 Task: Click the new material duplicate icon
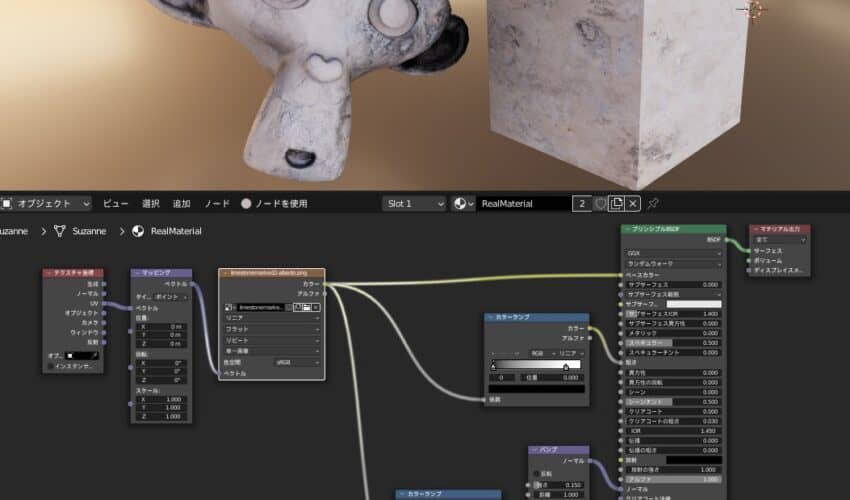tap(616, 204)
